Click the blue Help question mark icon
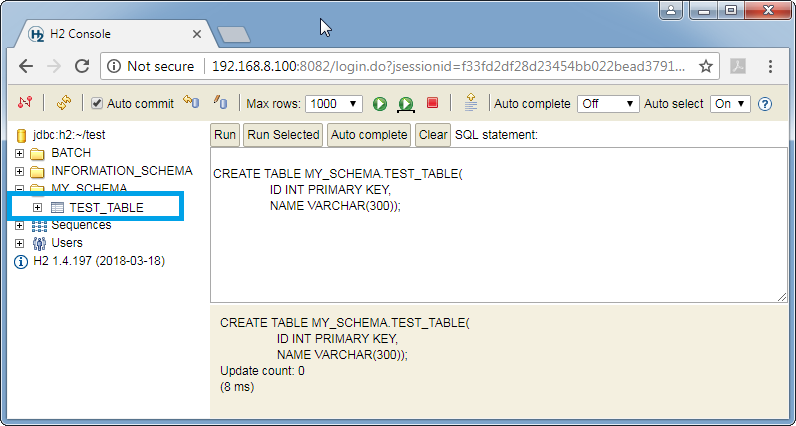 pos(765,104)
